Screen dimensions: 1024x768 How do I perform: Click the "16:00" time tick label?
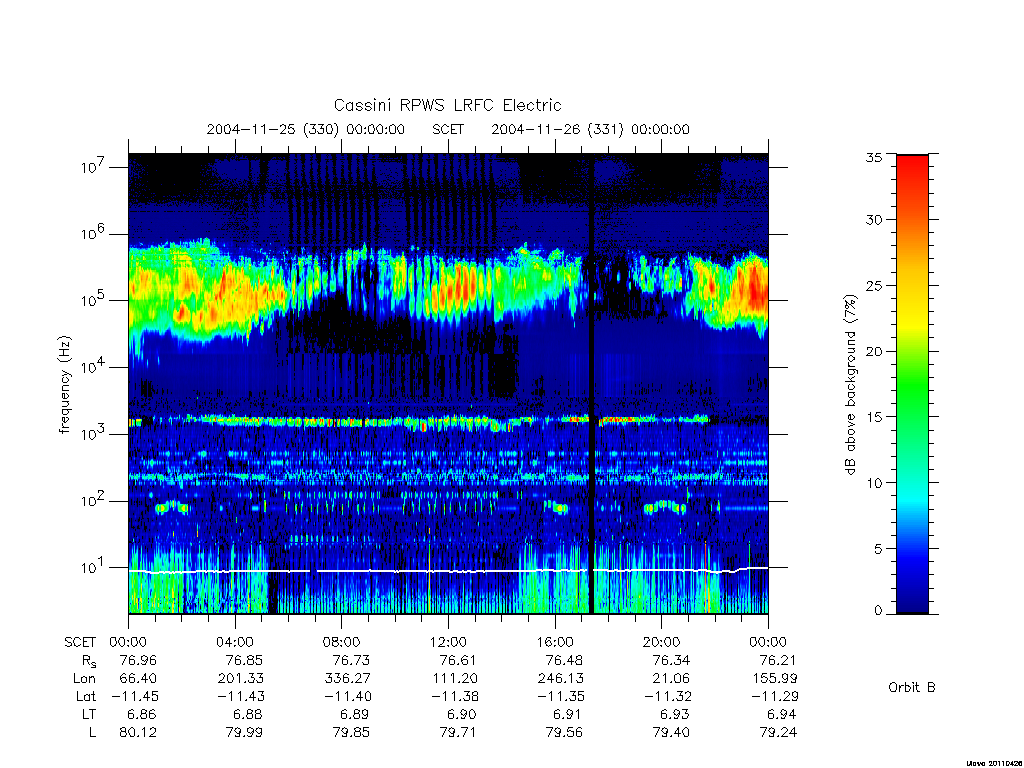click(x=554, y=642)
